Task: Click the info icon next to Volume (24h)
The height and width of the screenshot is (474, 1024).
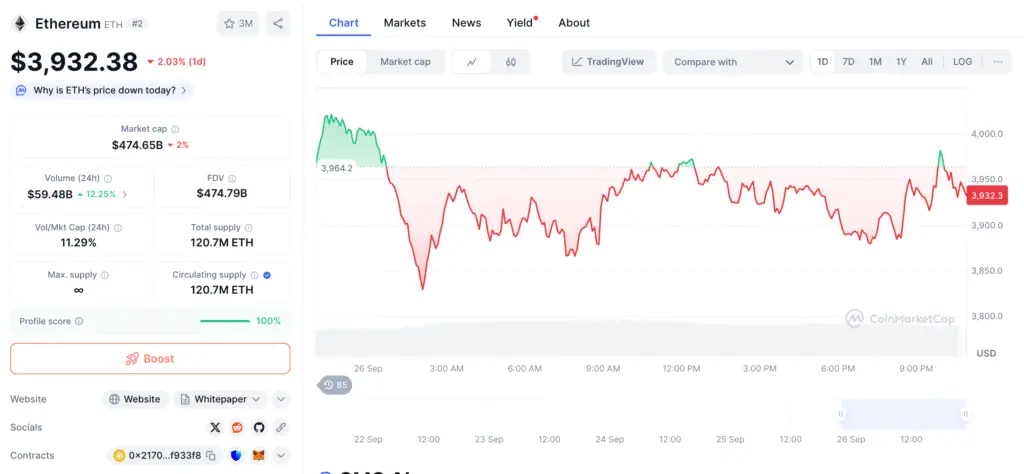Action: tap(108, 178)
